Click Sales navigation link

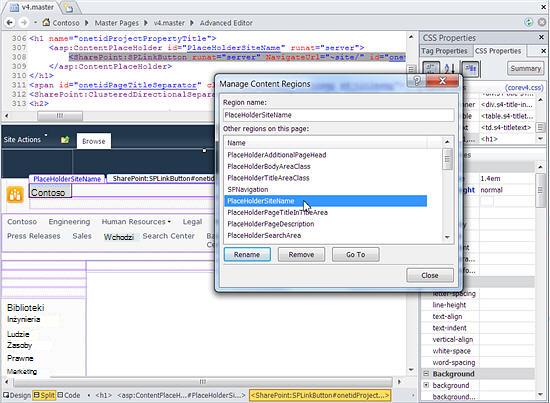click(x=82, y=236)
